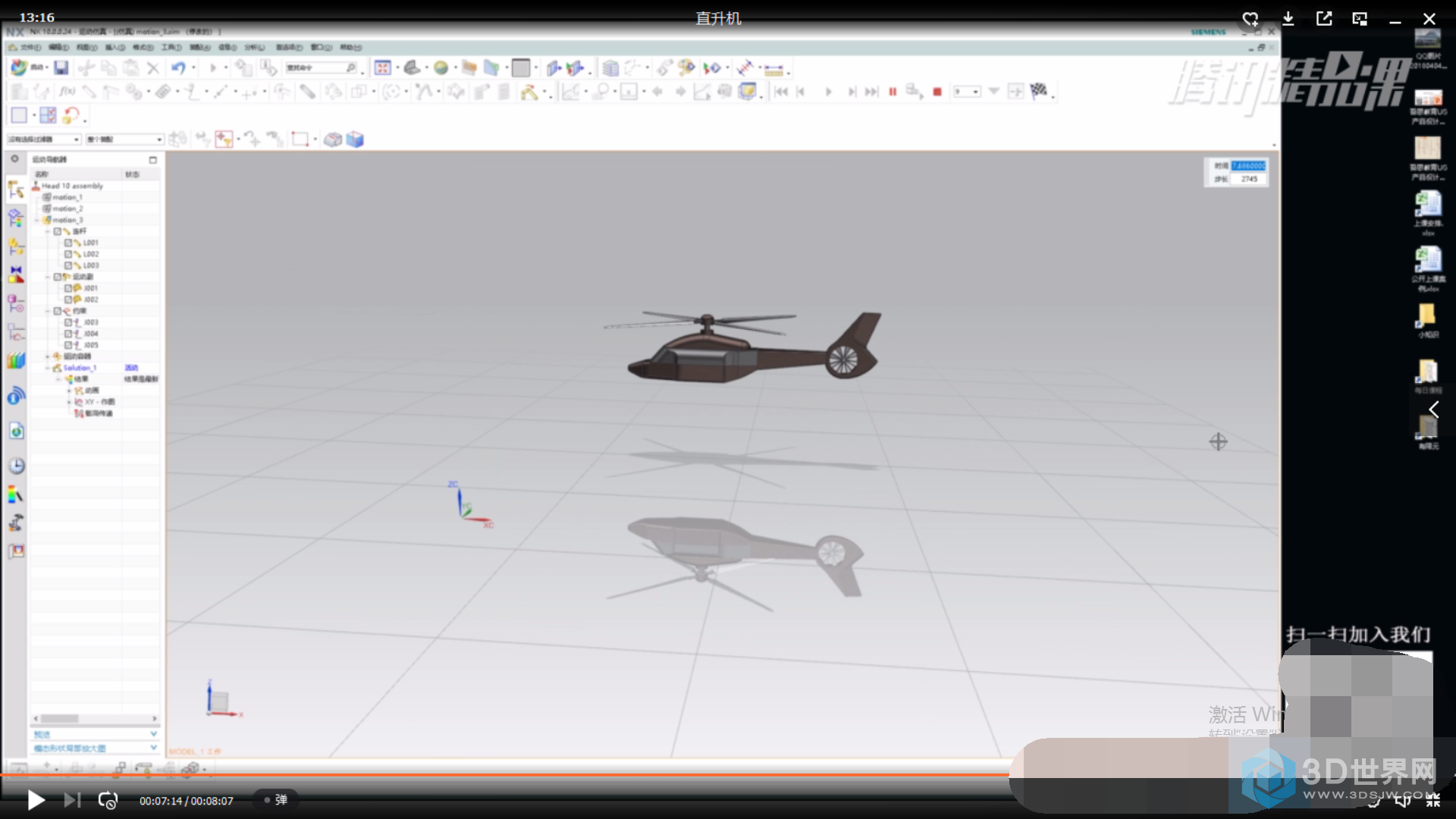Click the Delete X icon in toolbar

point(153,68)
